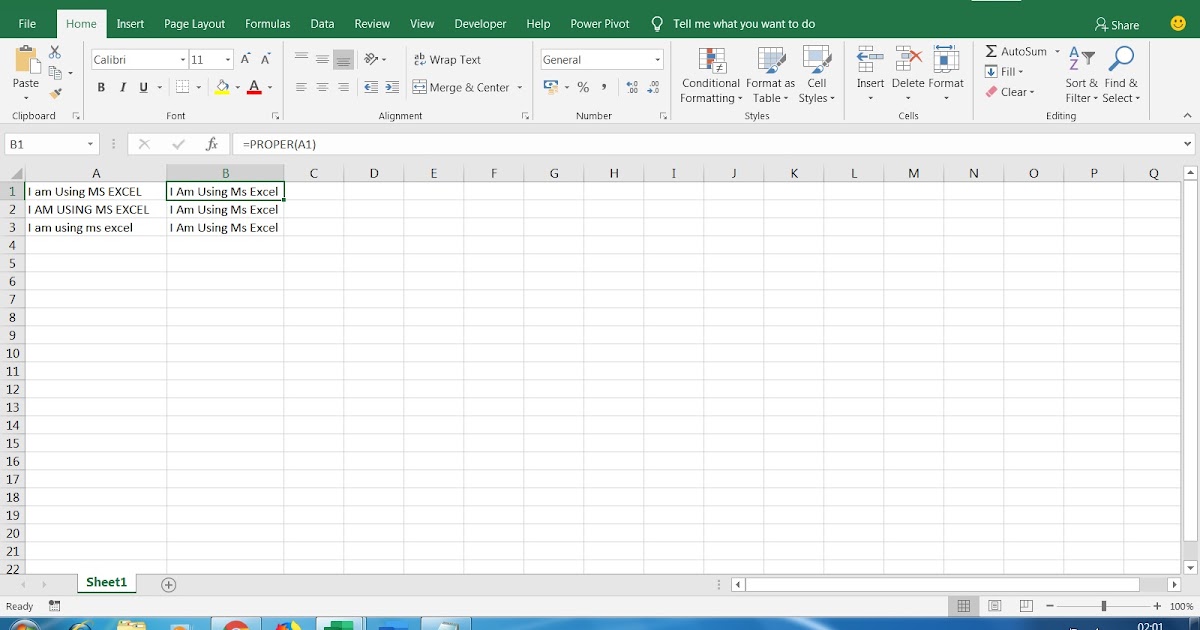Toggle center text alignment
This screenshot has width=1200, height=630.
[x=321, y=87]
